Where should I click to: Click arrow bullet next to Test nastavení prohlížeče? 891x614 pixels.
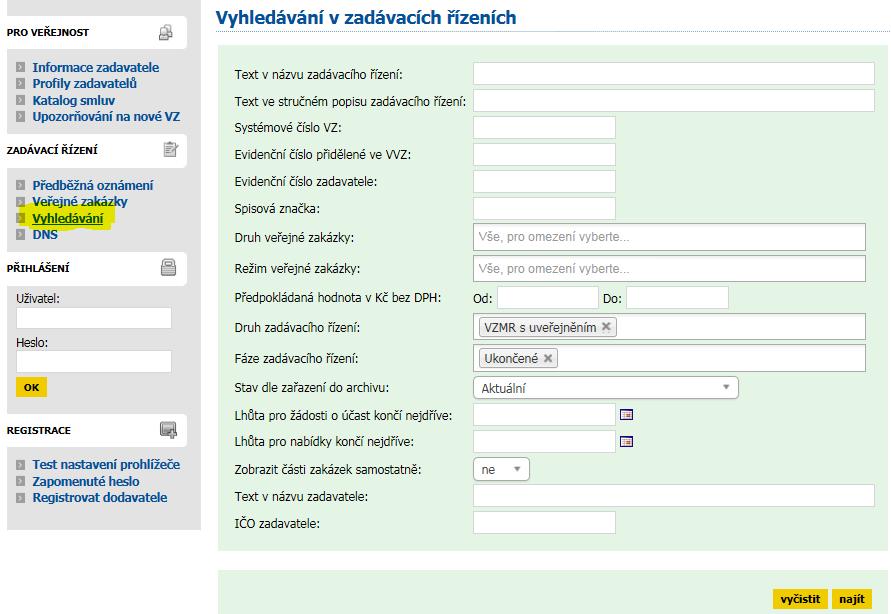[x=20, y=465]
